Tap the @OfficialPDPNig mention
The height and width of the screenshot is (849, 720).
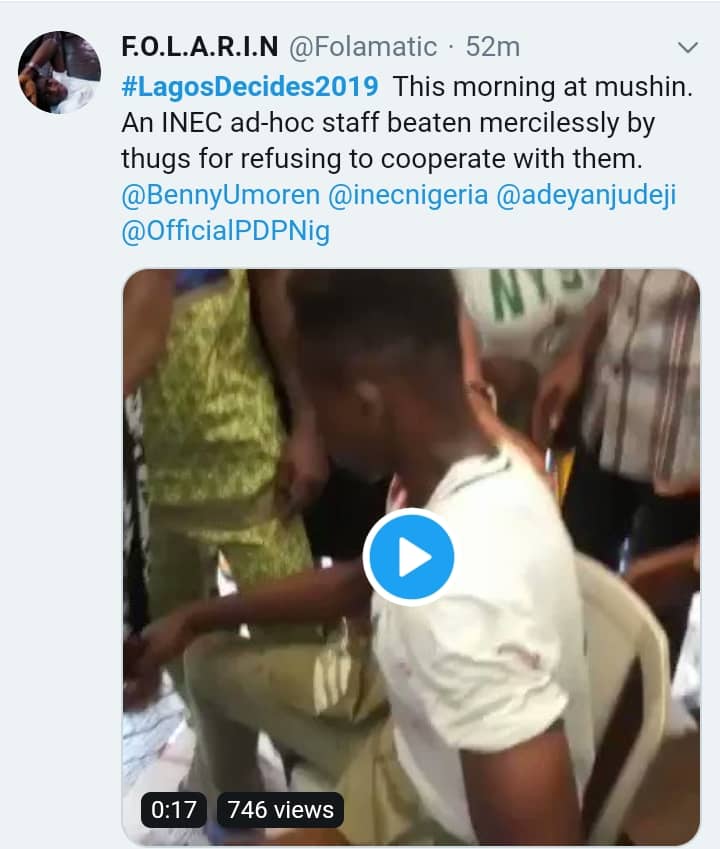pyautogui.click(x=225, y=232)
